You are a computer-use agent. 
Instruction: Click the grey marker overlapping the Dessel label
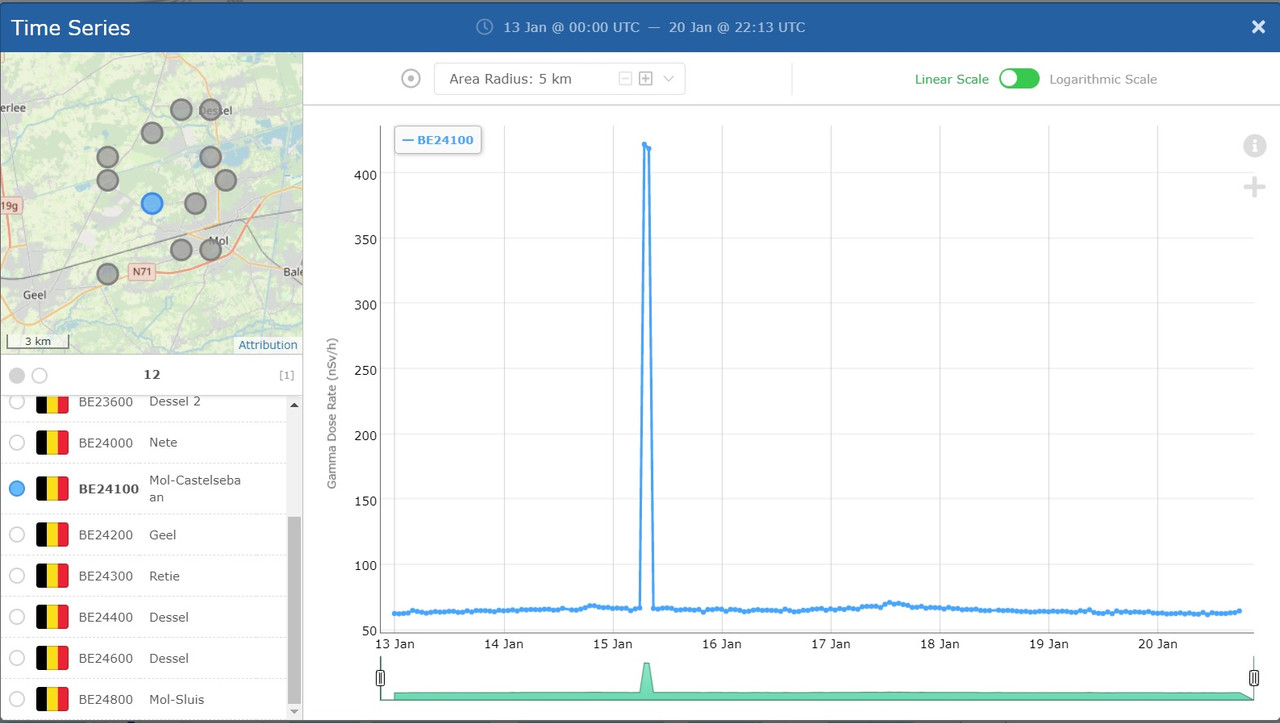click(x=210, y=110)
